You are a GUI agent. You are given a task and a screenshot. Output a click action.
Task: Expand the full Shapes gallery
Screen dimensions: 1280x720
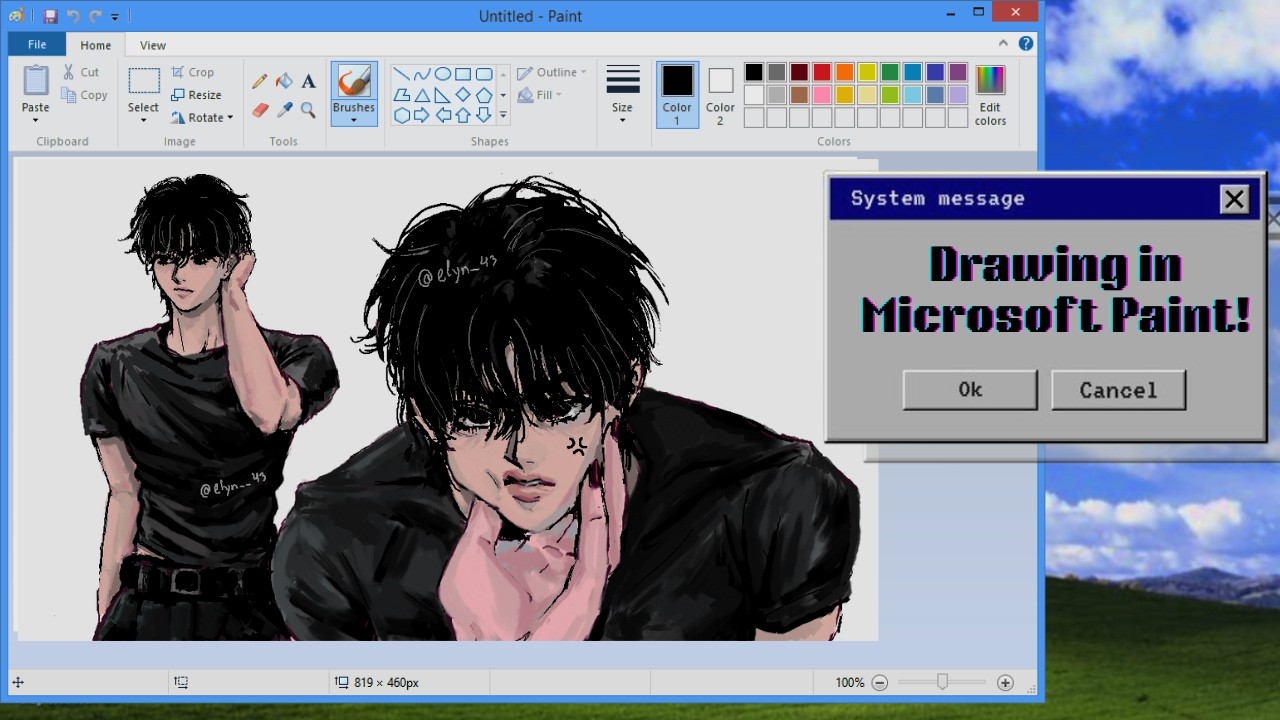tap(503, 116)
